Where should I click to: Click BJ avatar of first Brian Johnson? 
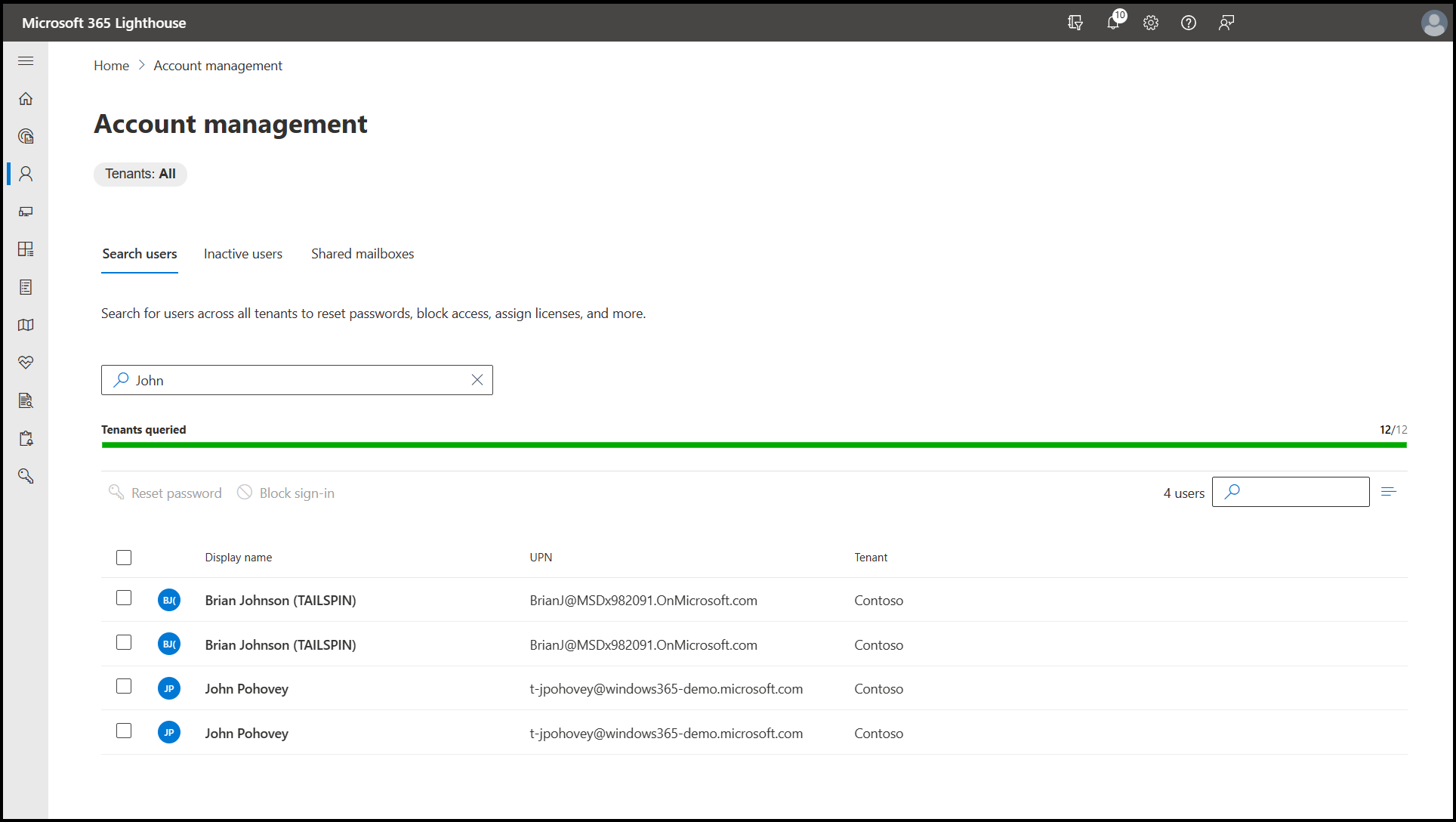click(x=169, y=600)
